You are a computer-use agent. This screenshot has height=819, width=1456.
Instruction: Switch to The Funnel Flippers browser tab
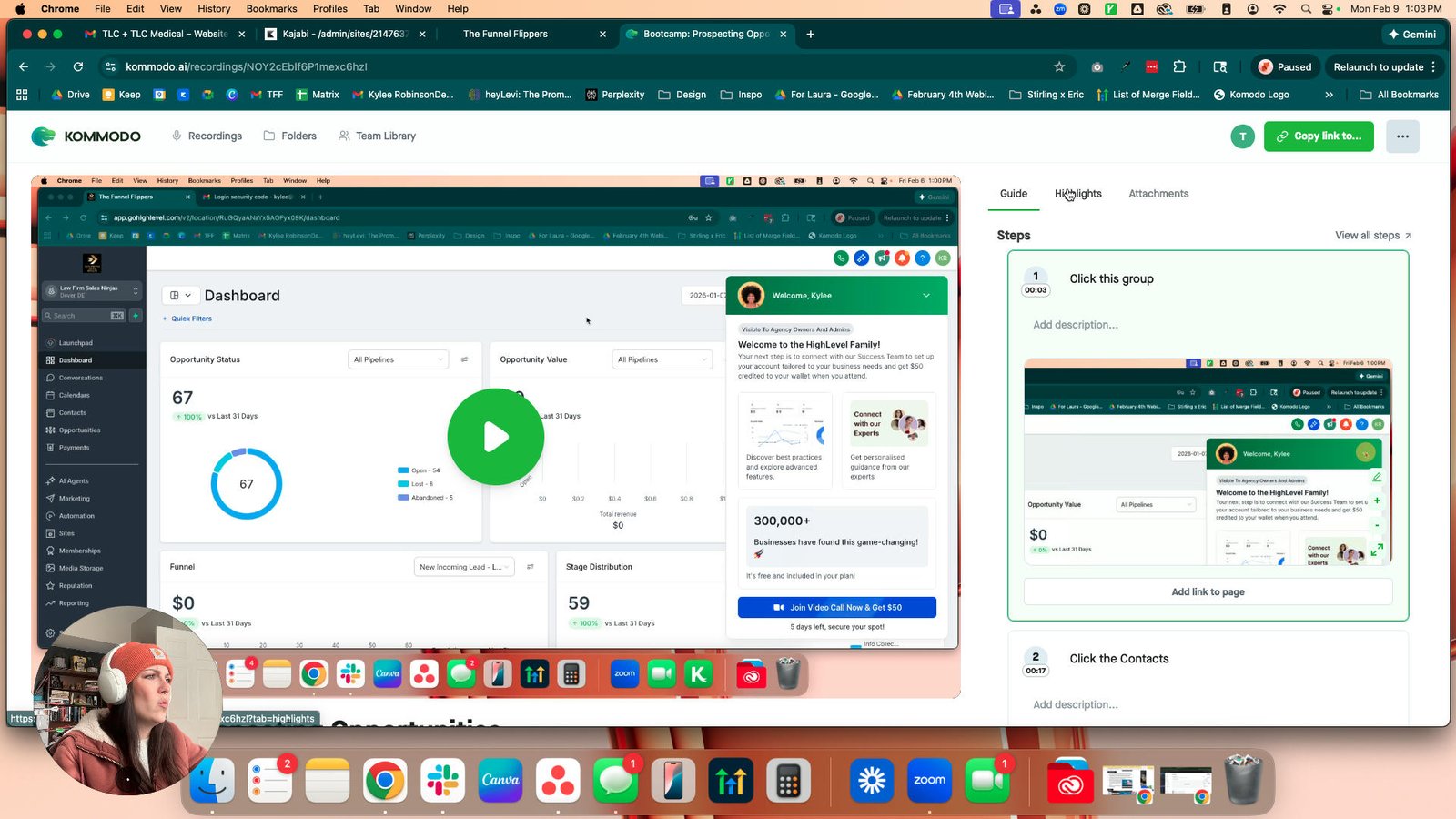pos(505,34)
